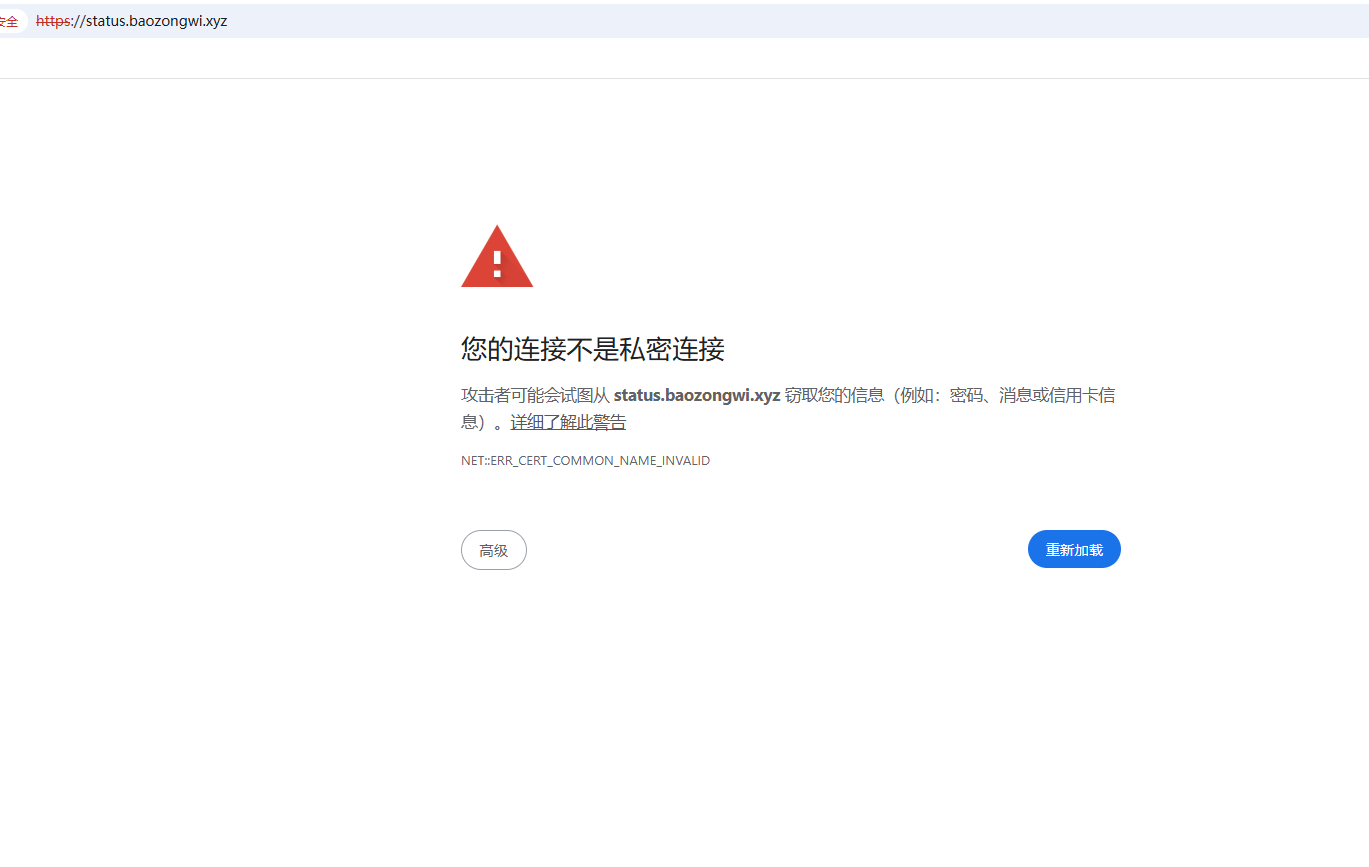Click the heading 您的连接不是私密连接
The image size is (1369, 867).
coord(593,349)
